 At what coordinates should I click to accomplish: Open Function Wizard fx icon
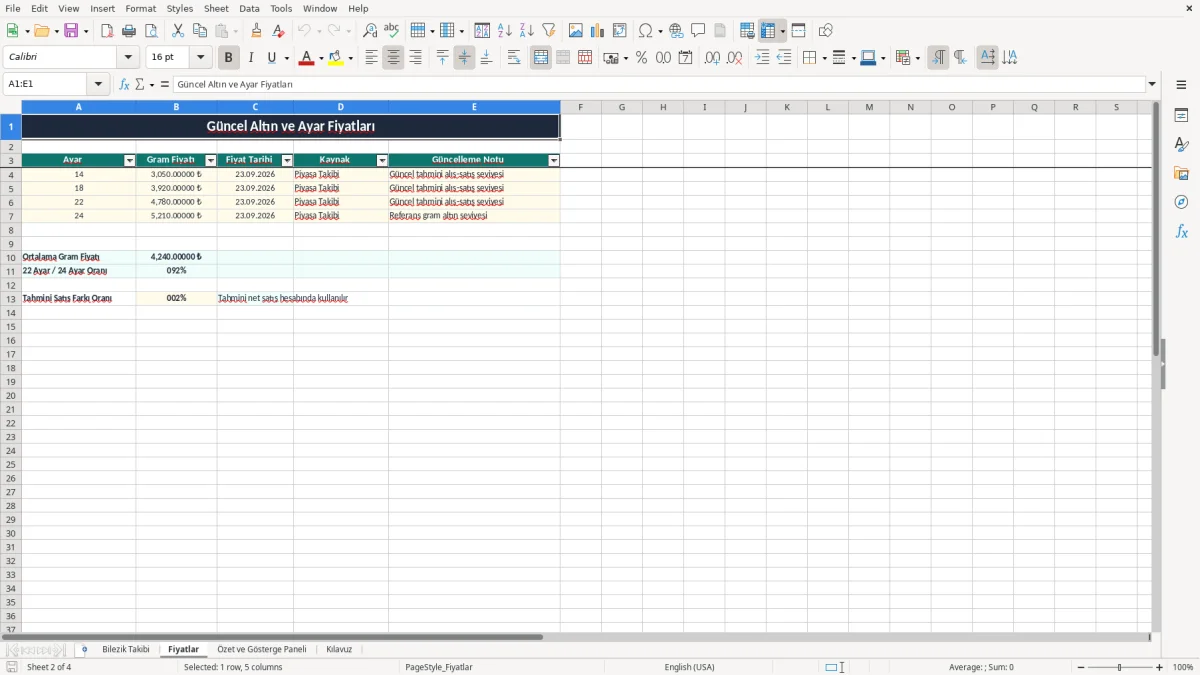[x=124, y=84]
